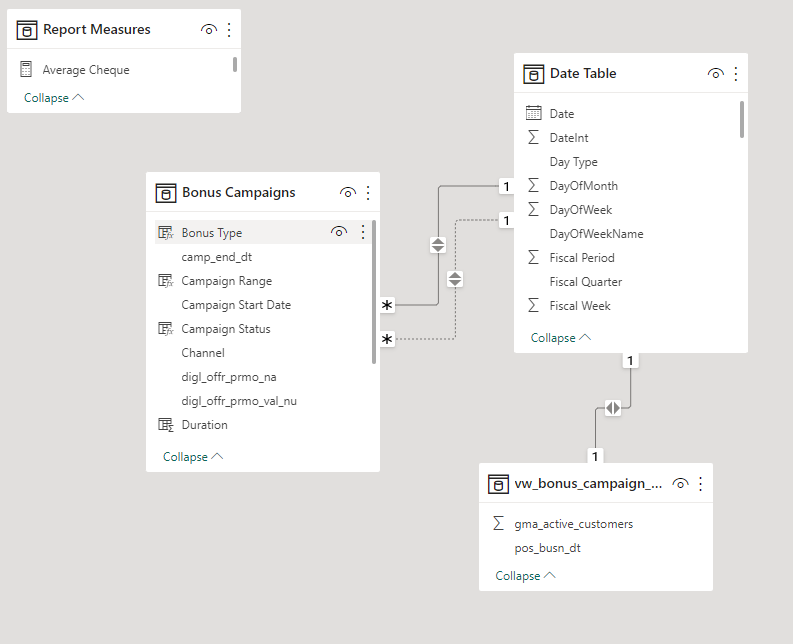Click the calendar icon beside Date field
This screenshot has width=793, height=644.
533,113
